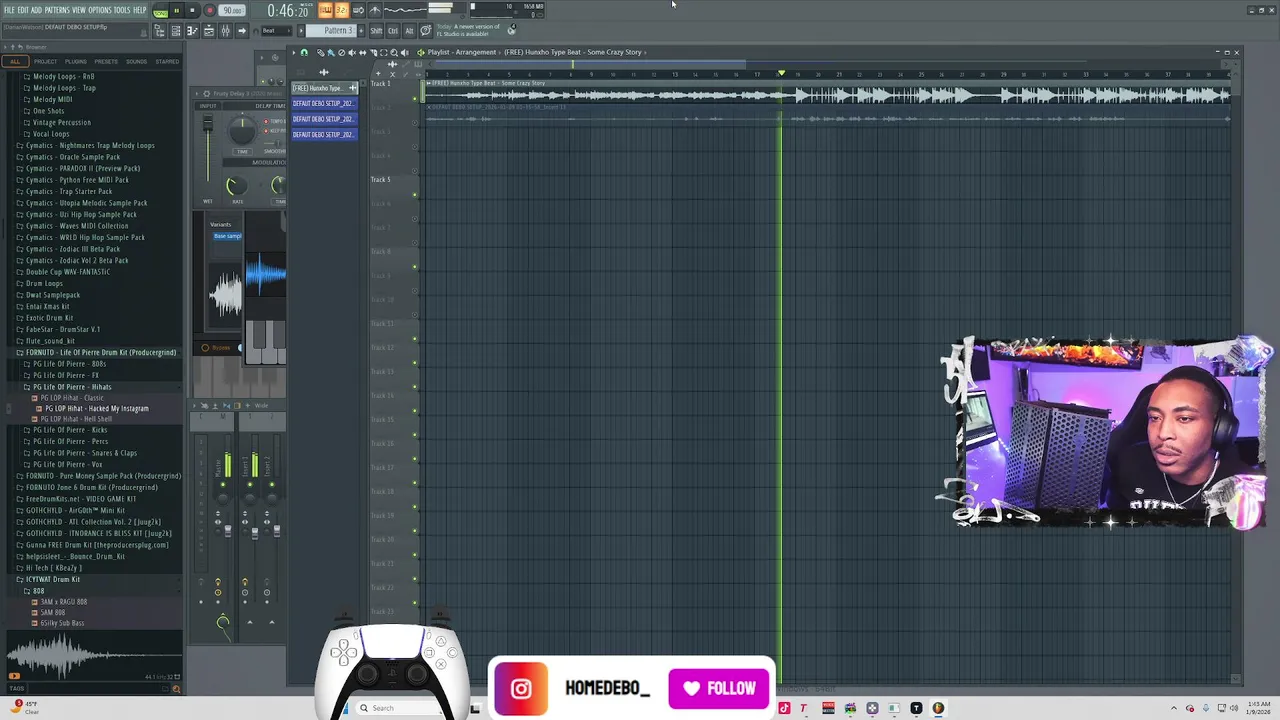Open weather widget on Windows taskbar
This screenshot has height=720, width=1280.
coord(24,707)
